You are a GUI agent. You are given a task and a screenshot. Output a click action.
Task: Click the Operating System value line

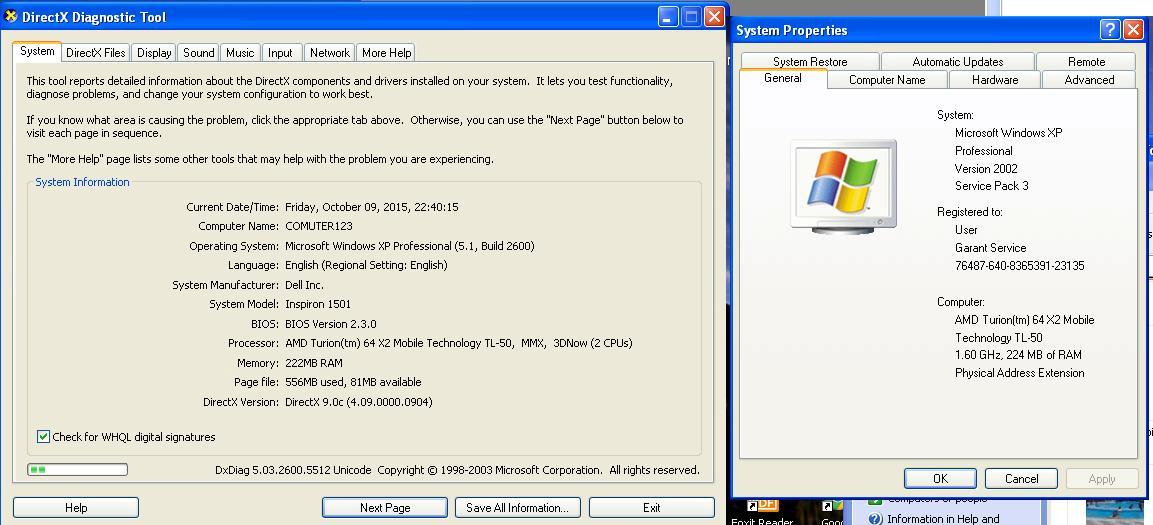coord(410,246)
